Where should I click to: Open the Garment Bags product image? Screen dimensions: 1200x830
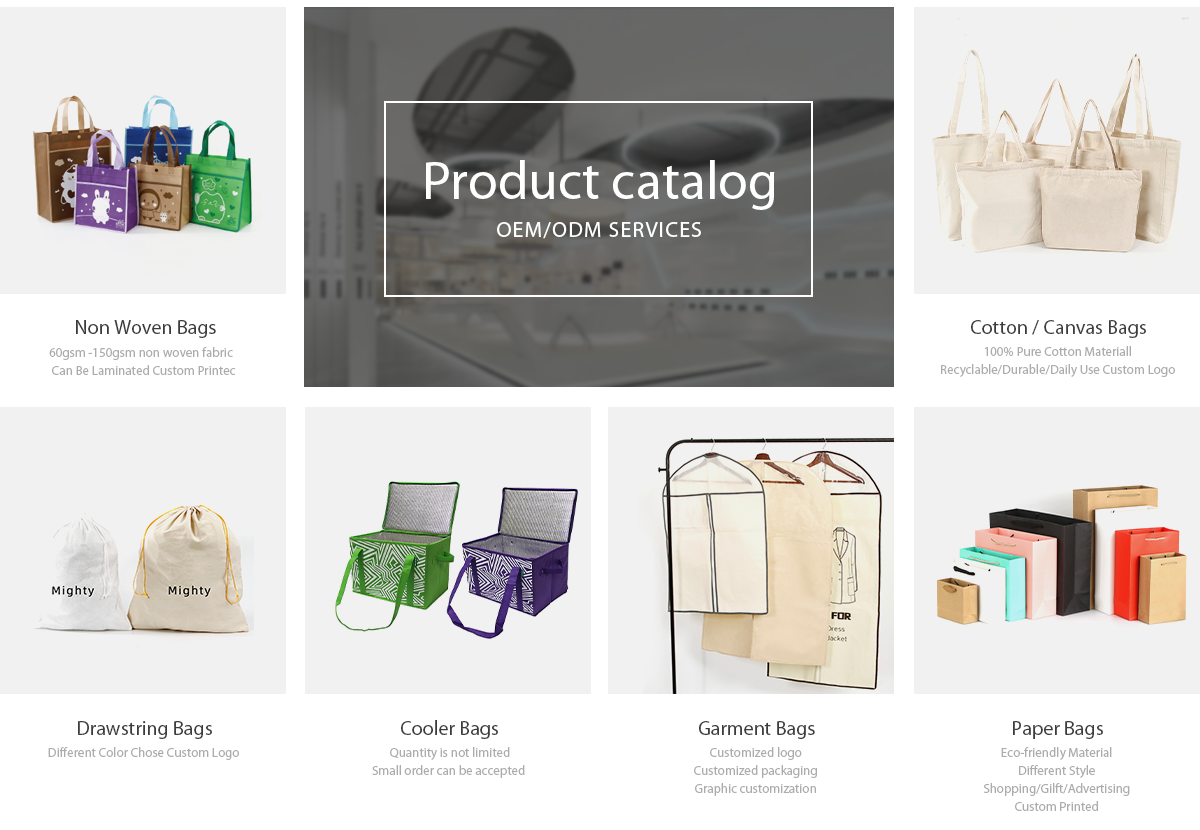(751, 550)
